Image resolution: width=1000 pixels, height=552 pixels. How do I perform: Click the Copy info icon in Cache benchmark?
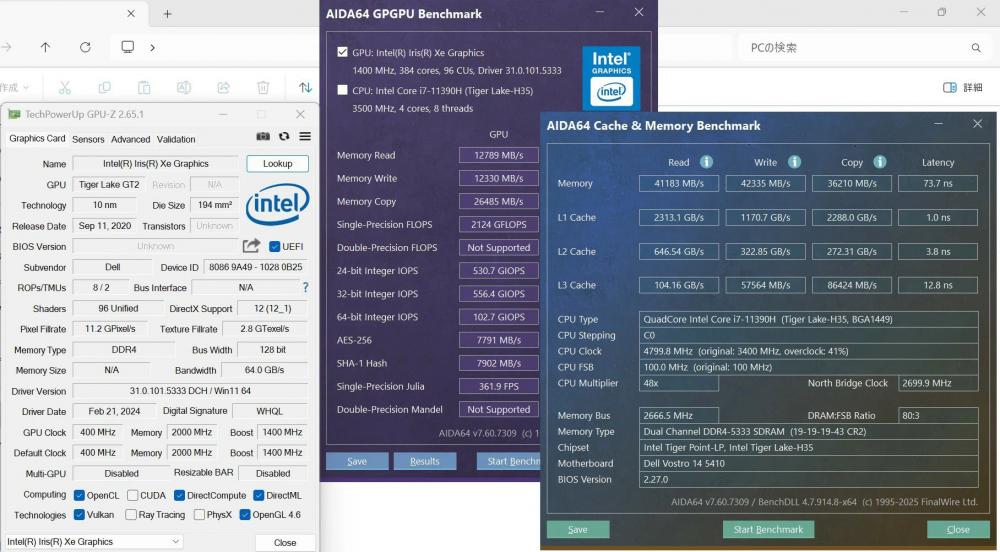point(879,162)
